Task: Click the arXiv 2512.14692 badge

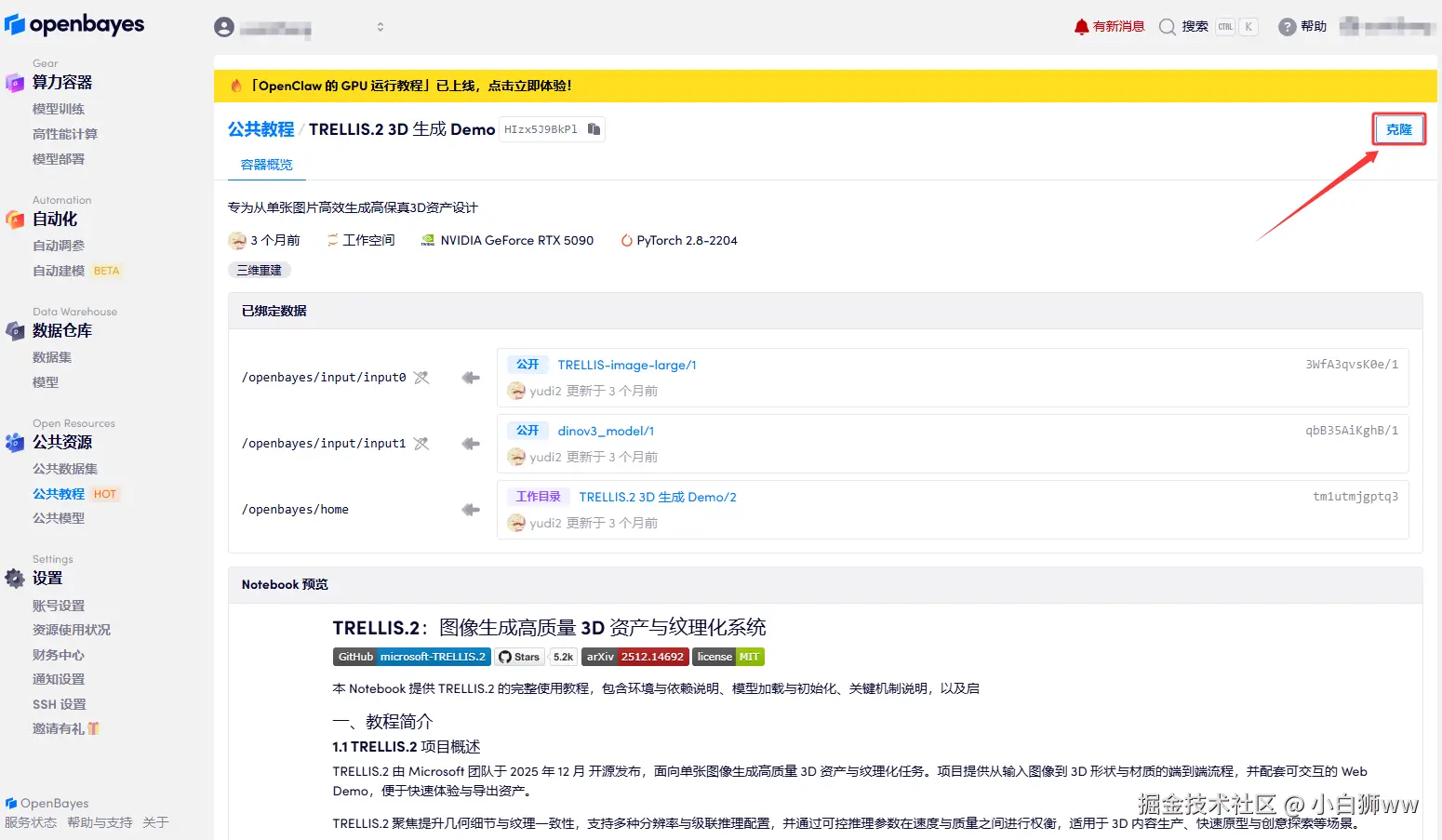Action: 635,657
